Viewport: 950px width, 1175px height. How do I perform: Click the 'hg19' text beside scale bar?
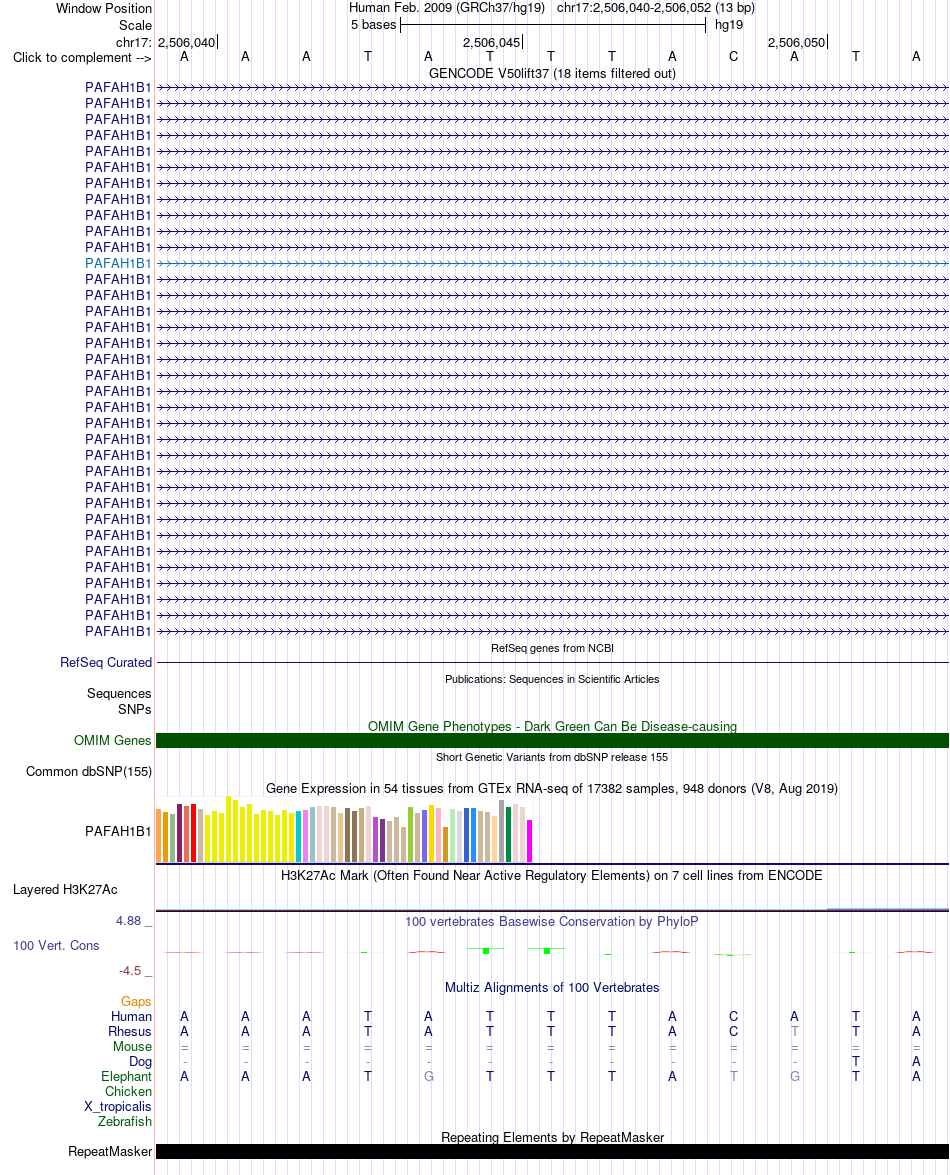click(x=729, y=25)
